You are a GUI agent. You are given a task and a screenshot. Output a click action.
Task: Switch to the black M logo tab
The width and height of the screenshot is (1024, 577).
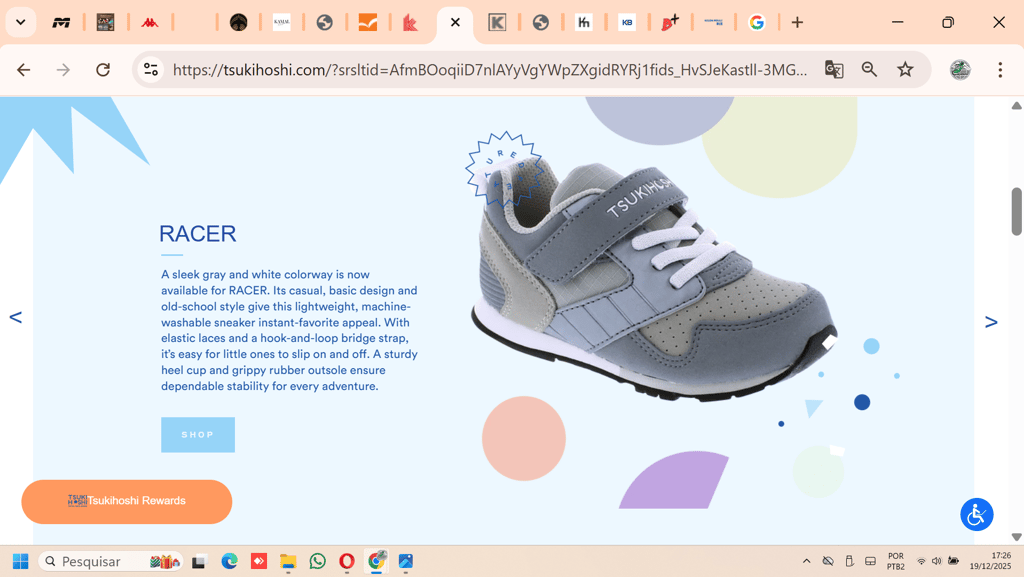click(61, 23)
